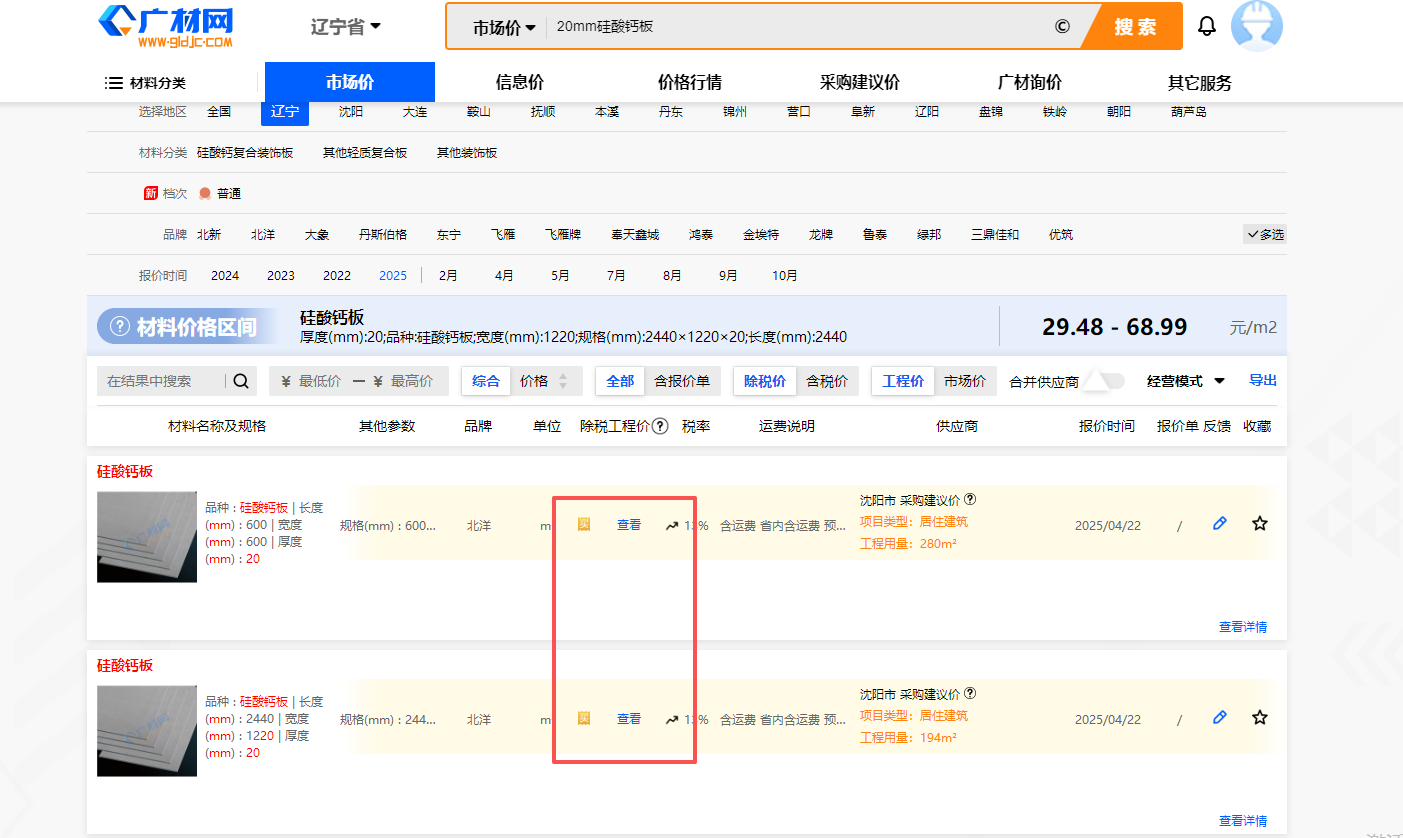
Task: Switch to the 信息价 tab
Action: [x=519, y=82]
